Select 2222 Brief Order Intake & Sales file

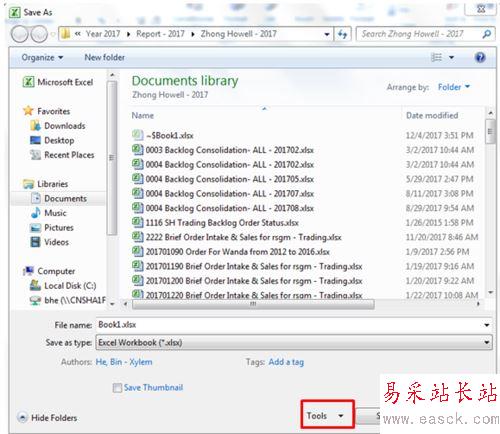tap(237, 237)
